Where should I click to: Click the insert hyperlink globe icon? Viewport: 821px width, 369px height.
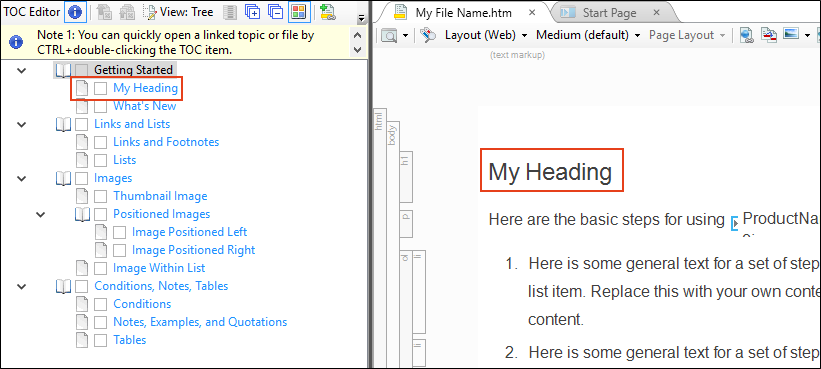tap(747, 35)
